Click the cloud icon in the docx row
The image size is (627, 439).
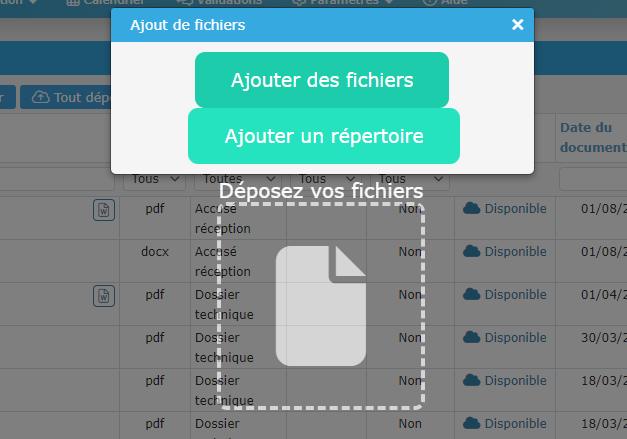point(472,251)
